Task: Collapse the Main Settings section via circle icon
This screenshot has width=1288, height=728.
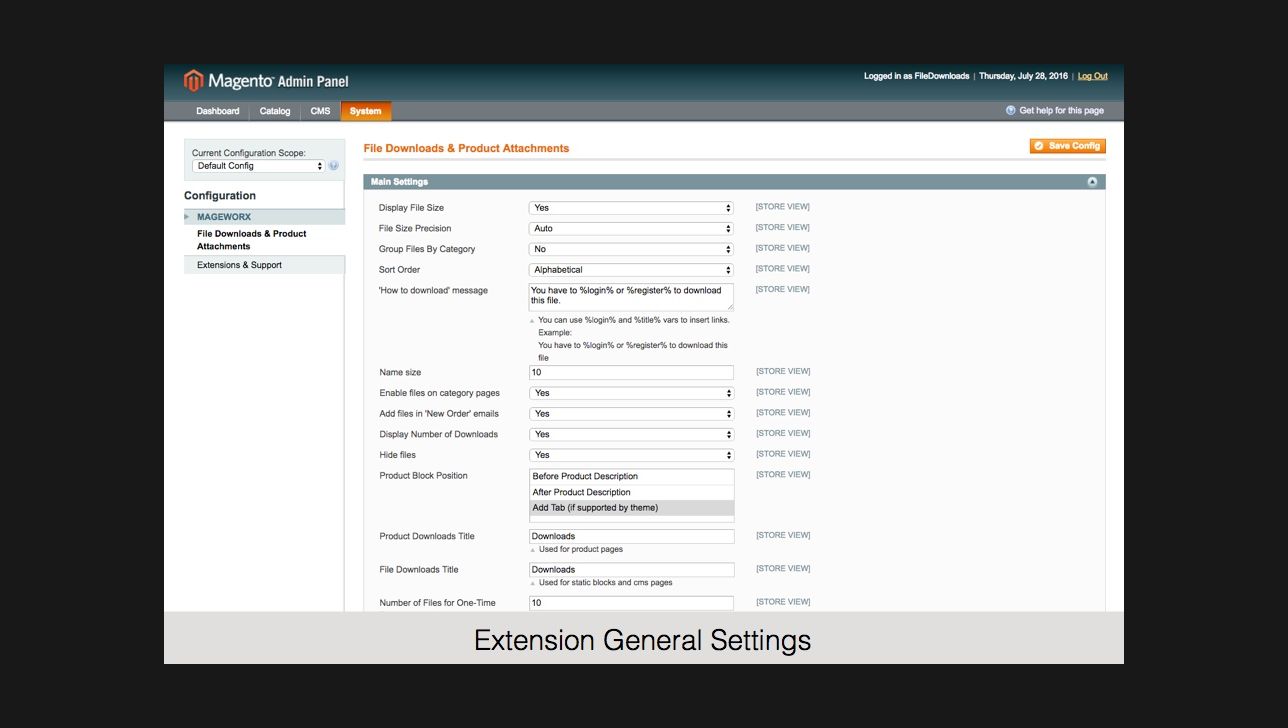Action: tap(1093, 181)
